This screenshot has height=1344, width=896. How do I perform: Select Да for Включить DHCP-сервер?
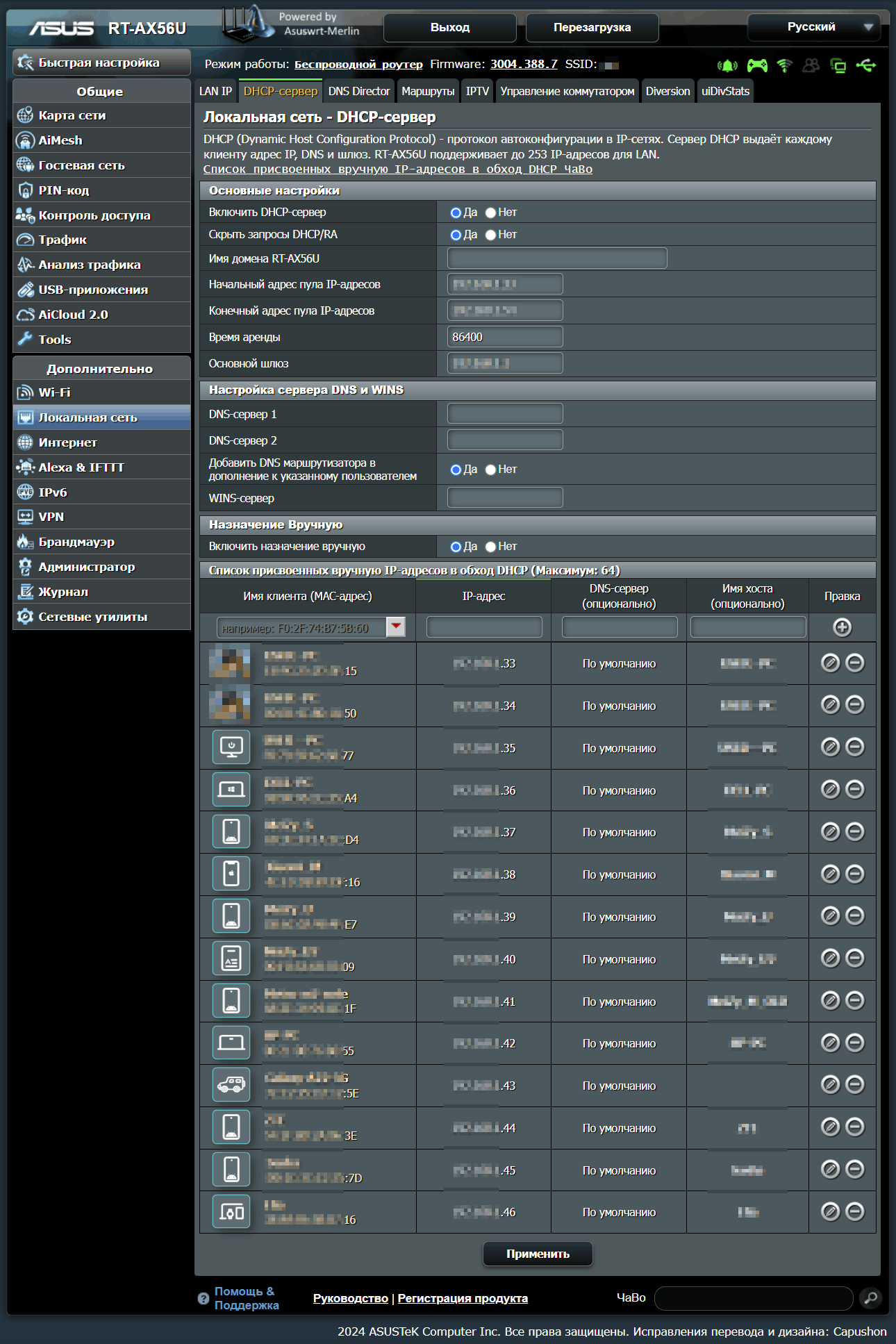coord(456,213)
